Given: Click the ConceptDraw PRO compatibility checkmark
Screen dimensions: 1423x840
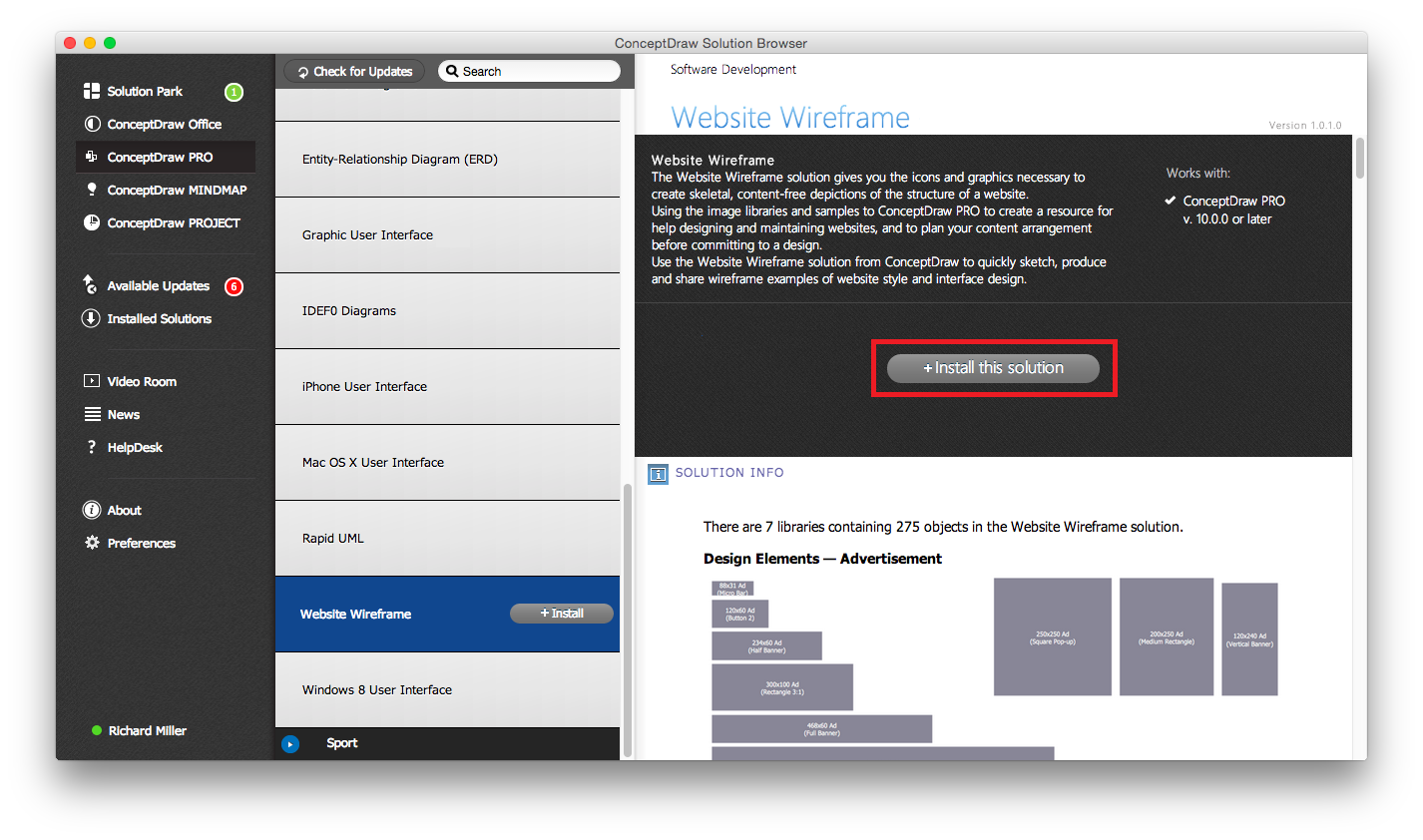Looking at the screenshot, I should 1170,201.
